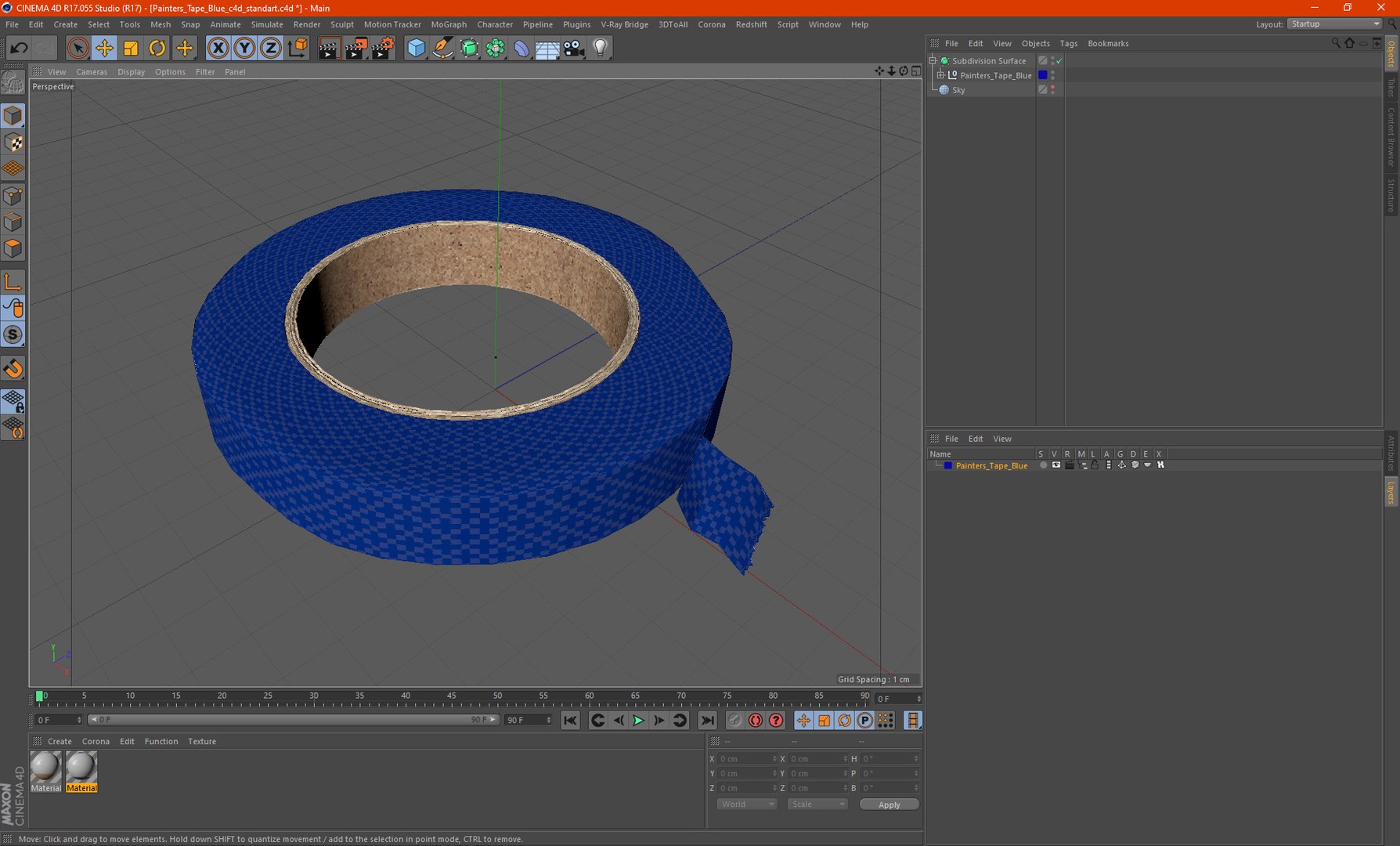Viewport: 1400px width, 846px height.
Task: Go to start of animation
Action: pos(570,720)
